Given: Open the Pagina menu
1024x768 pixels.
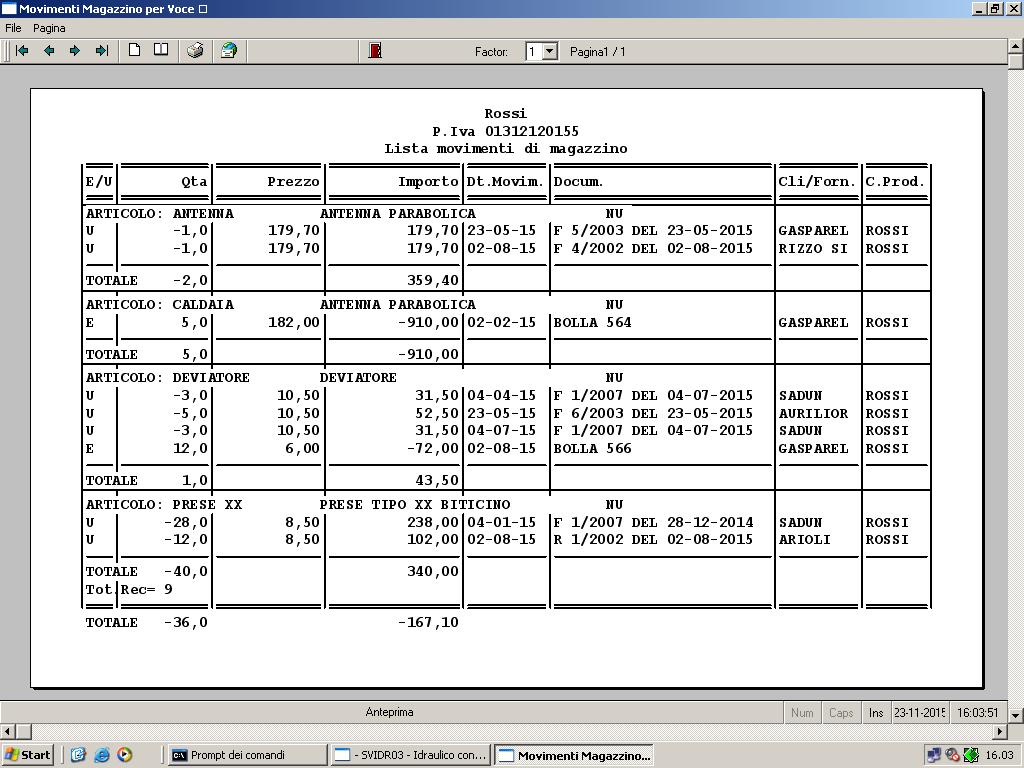Looking at the screenshot, I should coord(49,28).
